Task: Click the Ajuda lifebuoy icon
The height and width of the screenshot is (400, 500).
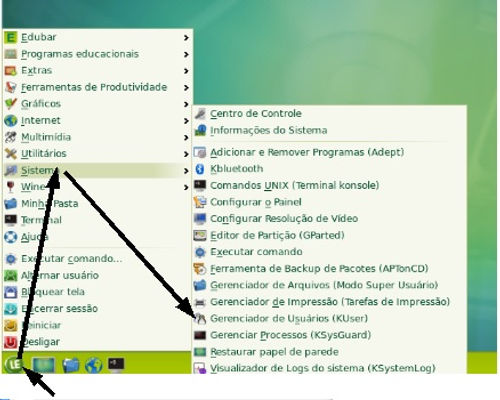Action: (x=11, y=237)
